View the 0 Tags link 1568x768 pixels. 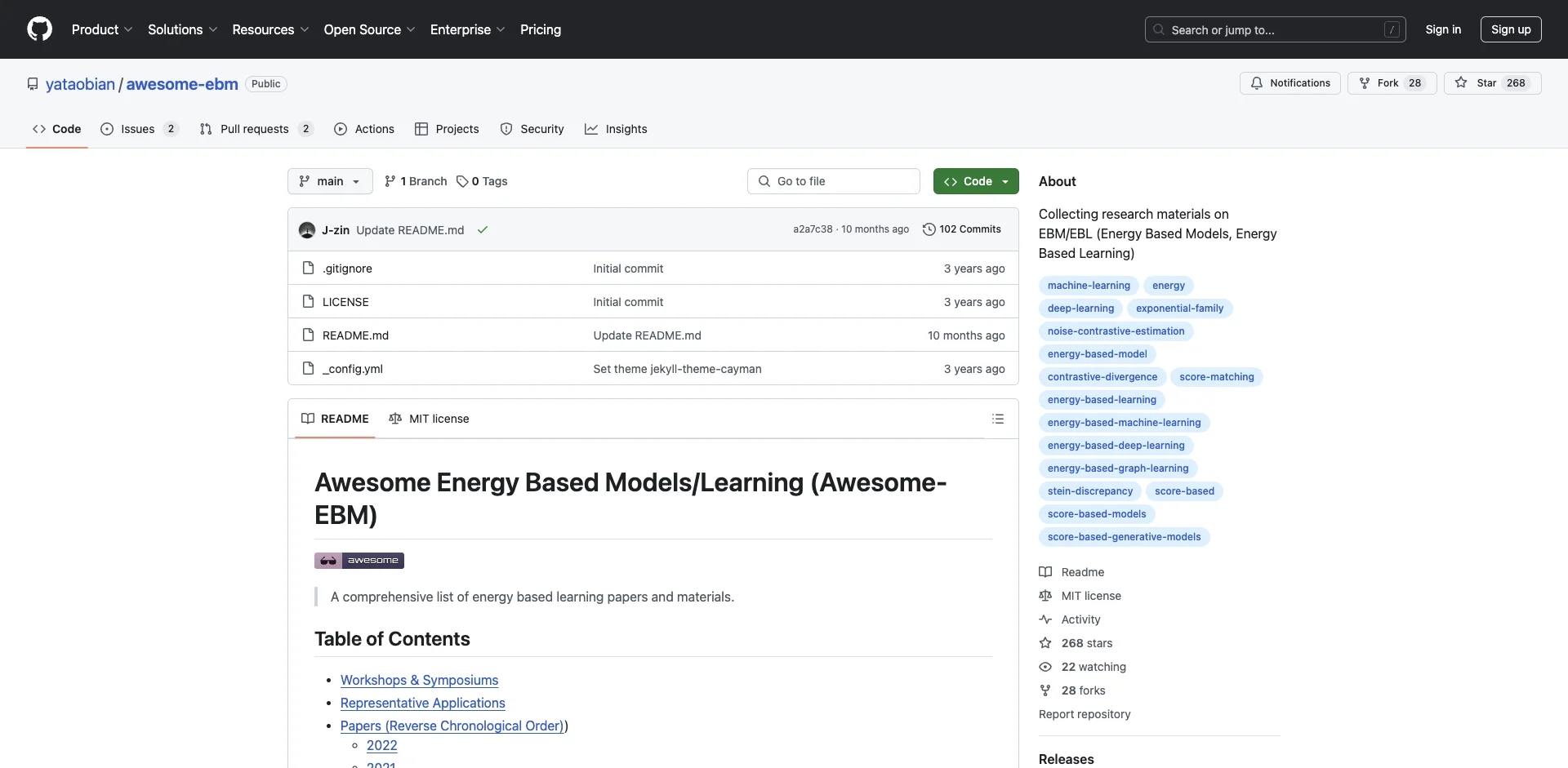coord(482,181)
